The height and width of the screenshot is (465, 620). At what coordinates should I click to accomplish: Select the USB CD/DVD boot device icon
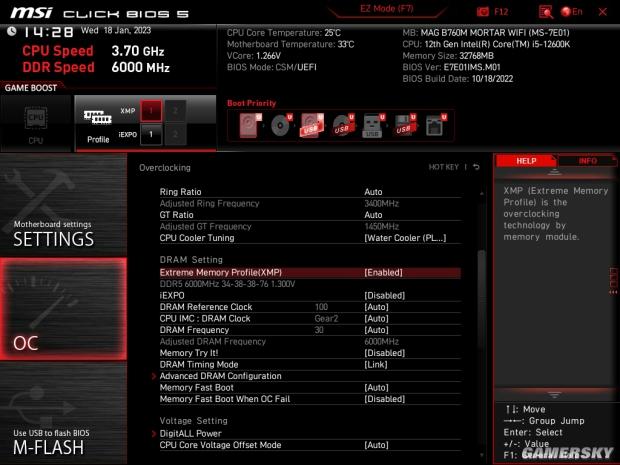(x=343, y=125)
